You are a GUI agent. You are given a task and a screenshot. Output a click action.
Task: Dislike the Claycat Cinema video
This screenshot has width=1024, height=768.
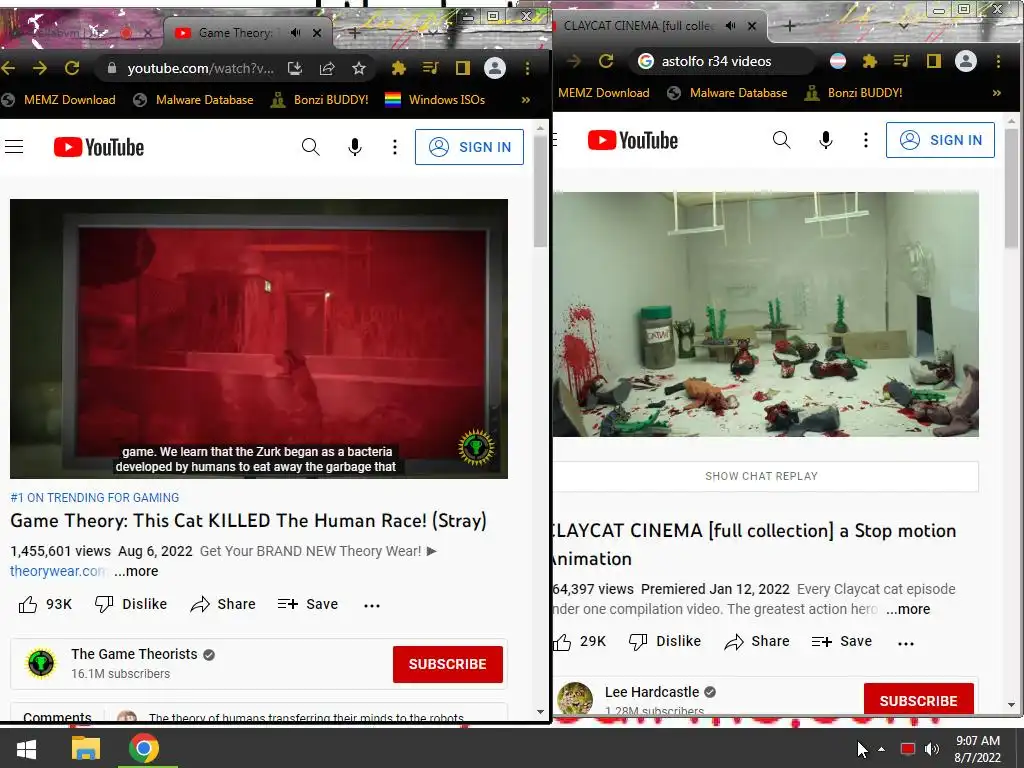665,641
